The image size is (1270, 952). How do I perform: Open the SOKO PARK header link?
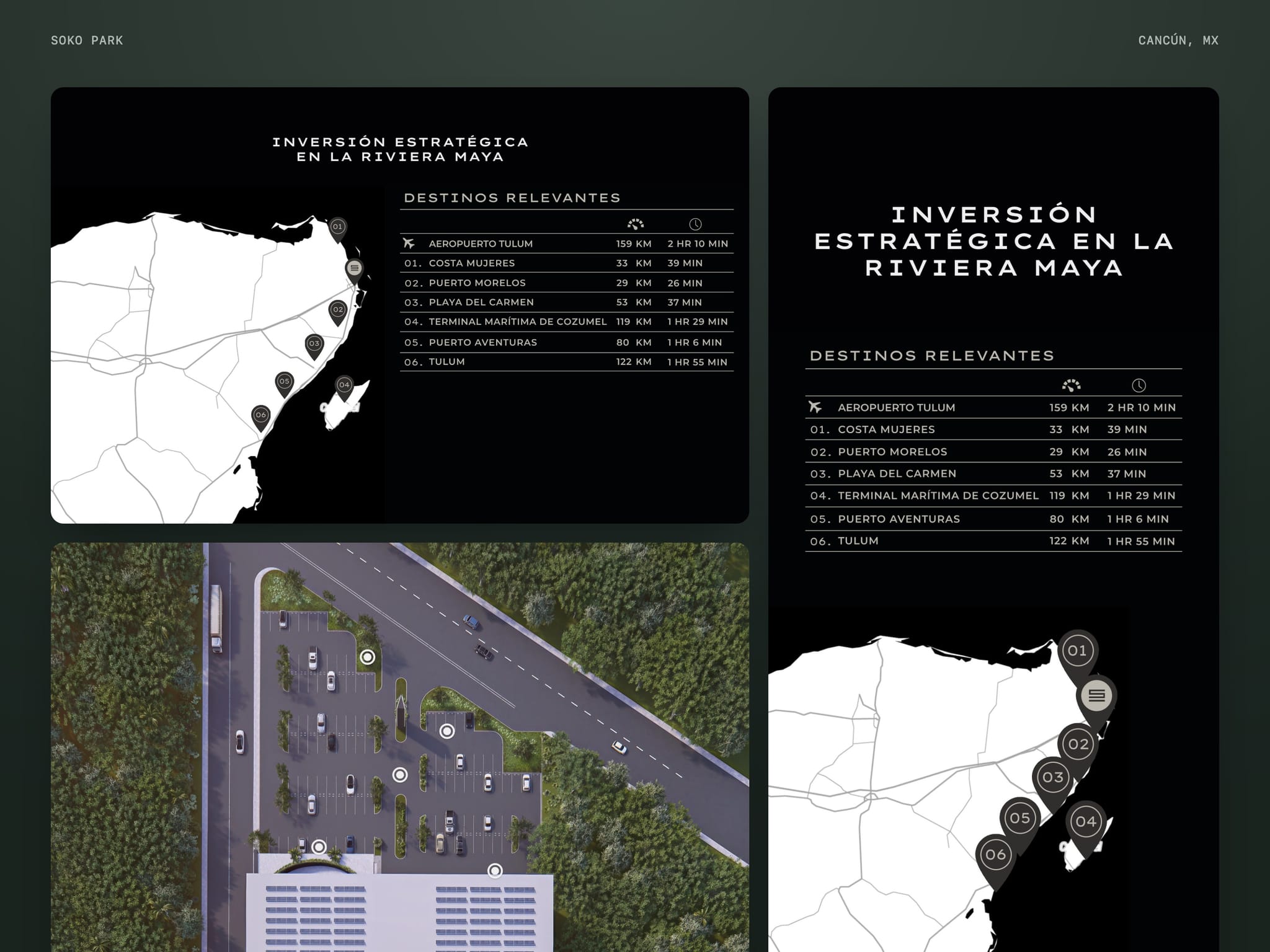87,40
